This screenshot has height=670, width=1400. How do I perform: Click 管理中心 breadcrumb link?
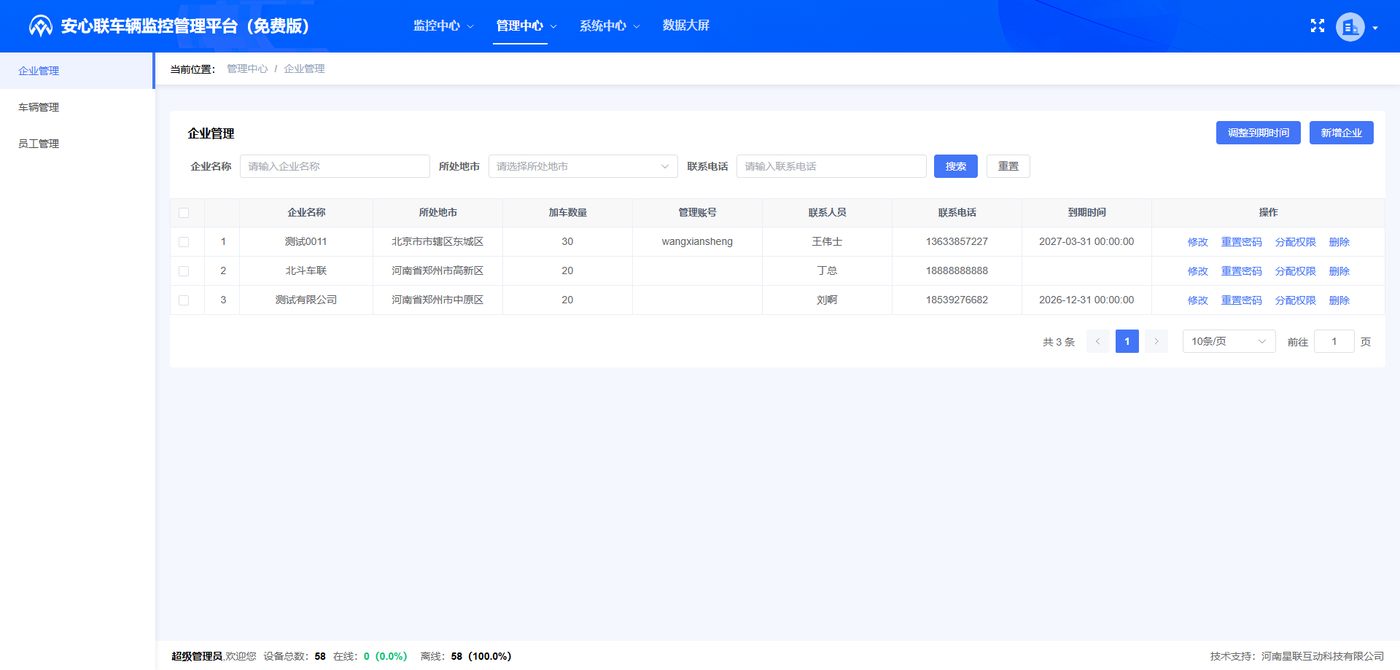pyautogui.click(x=247, y=69)
